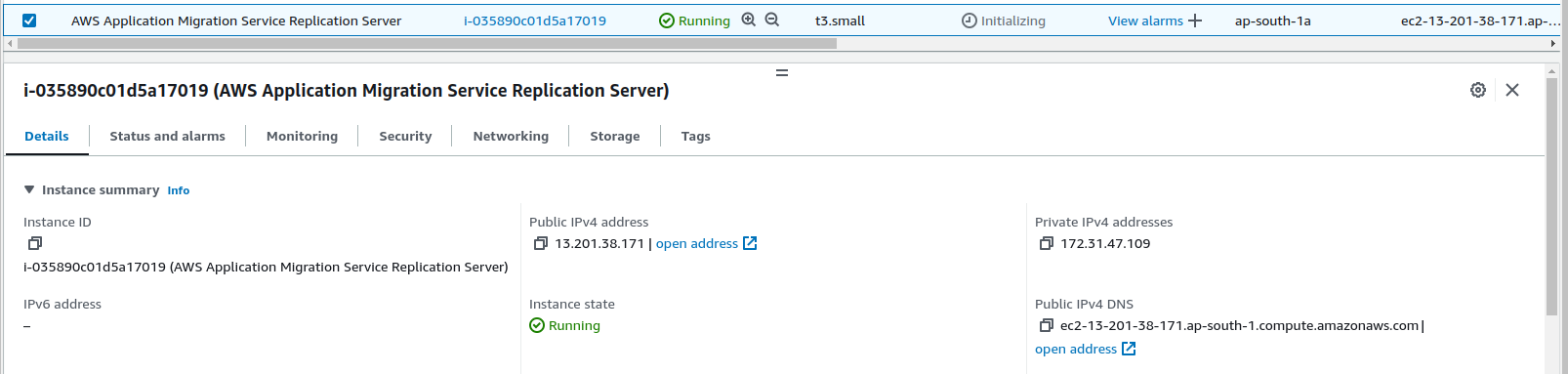Open address link beside Public IPv4 address
This screenshot has width=1568, height=374.
pos(697,244)
